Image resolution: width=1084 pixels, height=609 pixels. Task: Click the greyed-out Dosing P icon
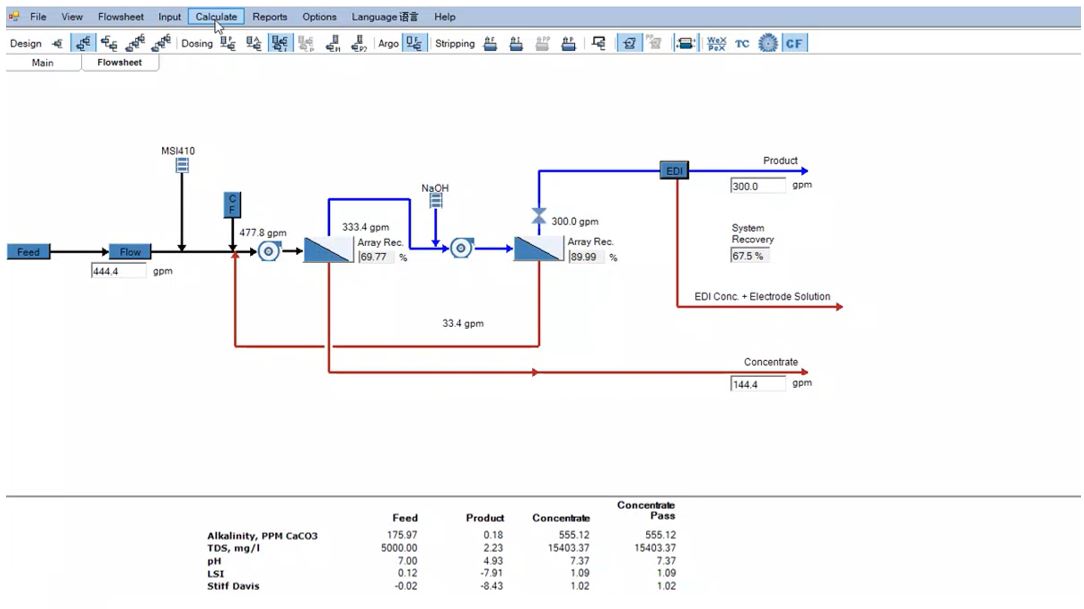point(306,44)
